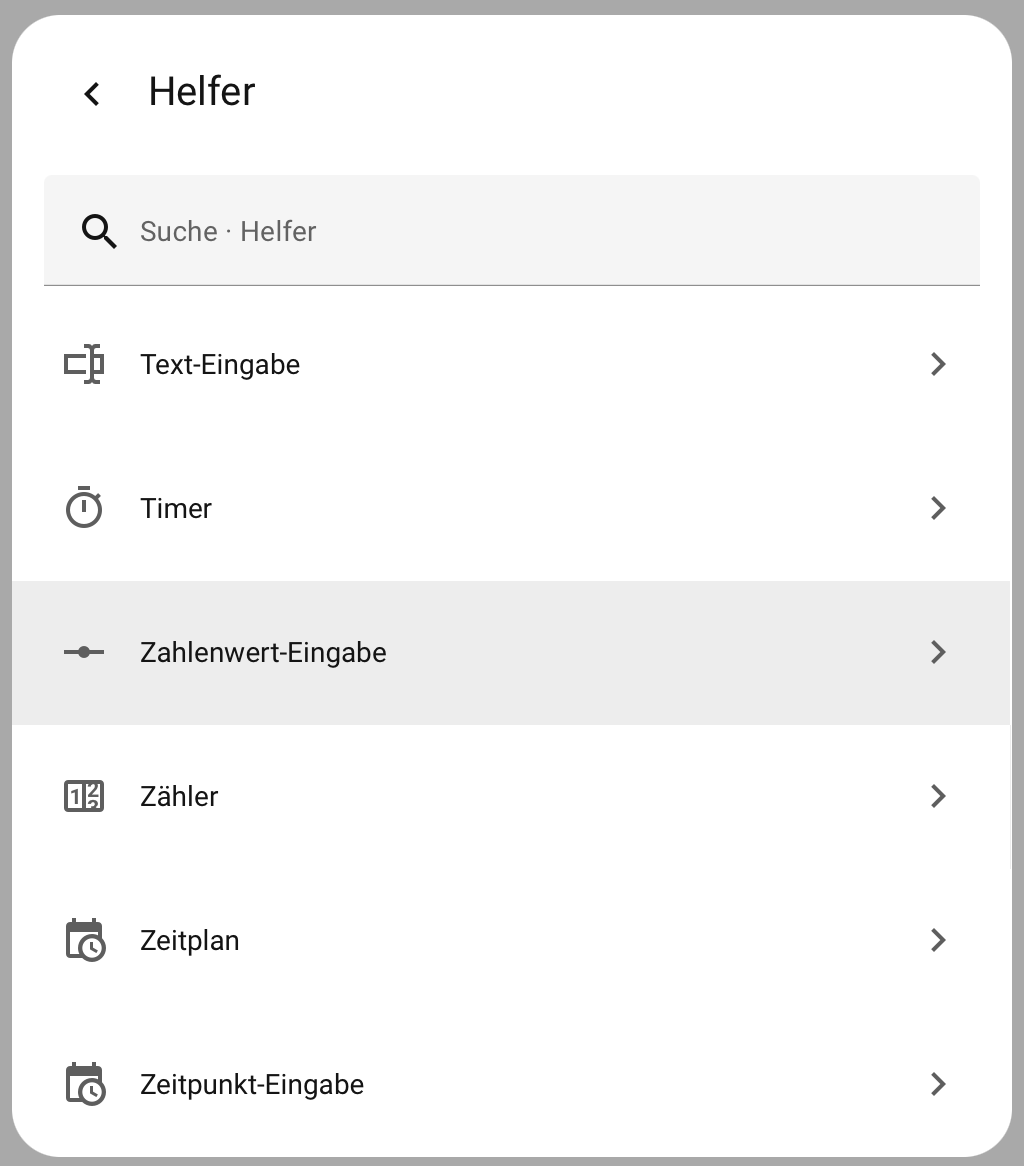
Task: Click the back arrow next to Helfer
Action: (92, 93)
